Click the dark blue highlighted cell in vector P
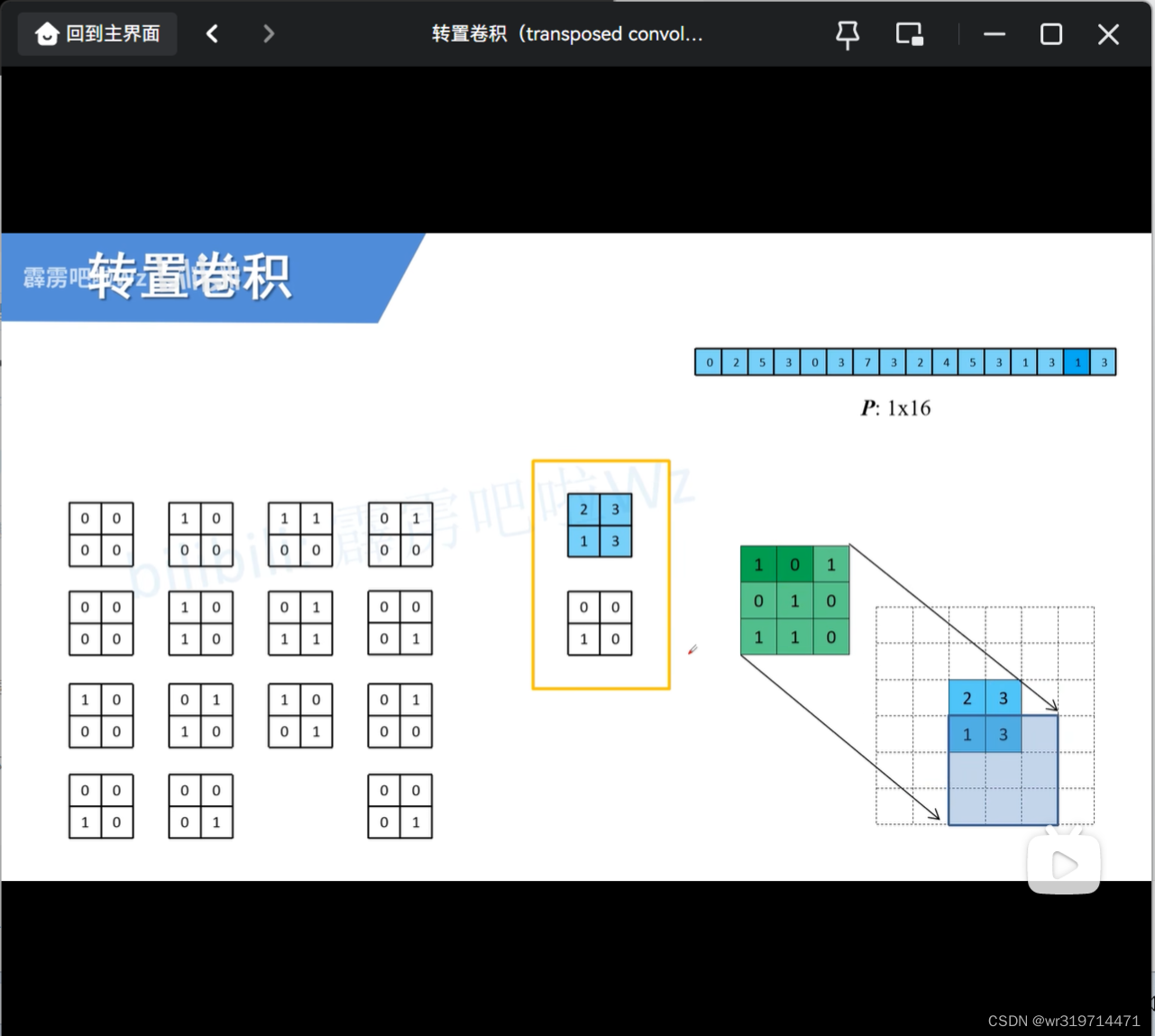The width and height of the screenshot is (1155, 1036). [x=1077, y=362]
